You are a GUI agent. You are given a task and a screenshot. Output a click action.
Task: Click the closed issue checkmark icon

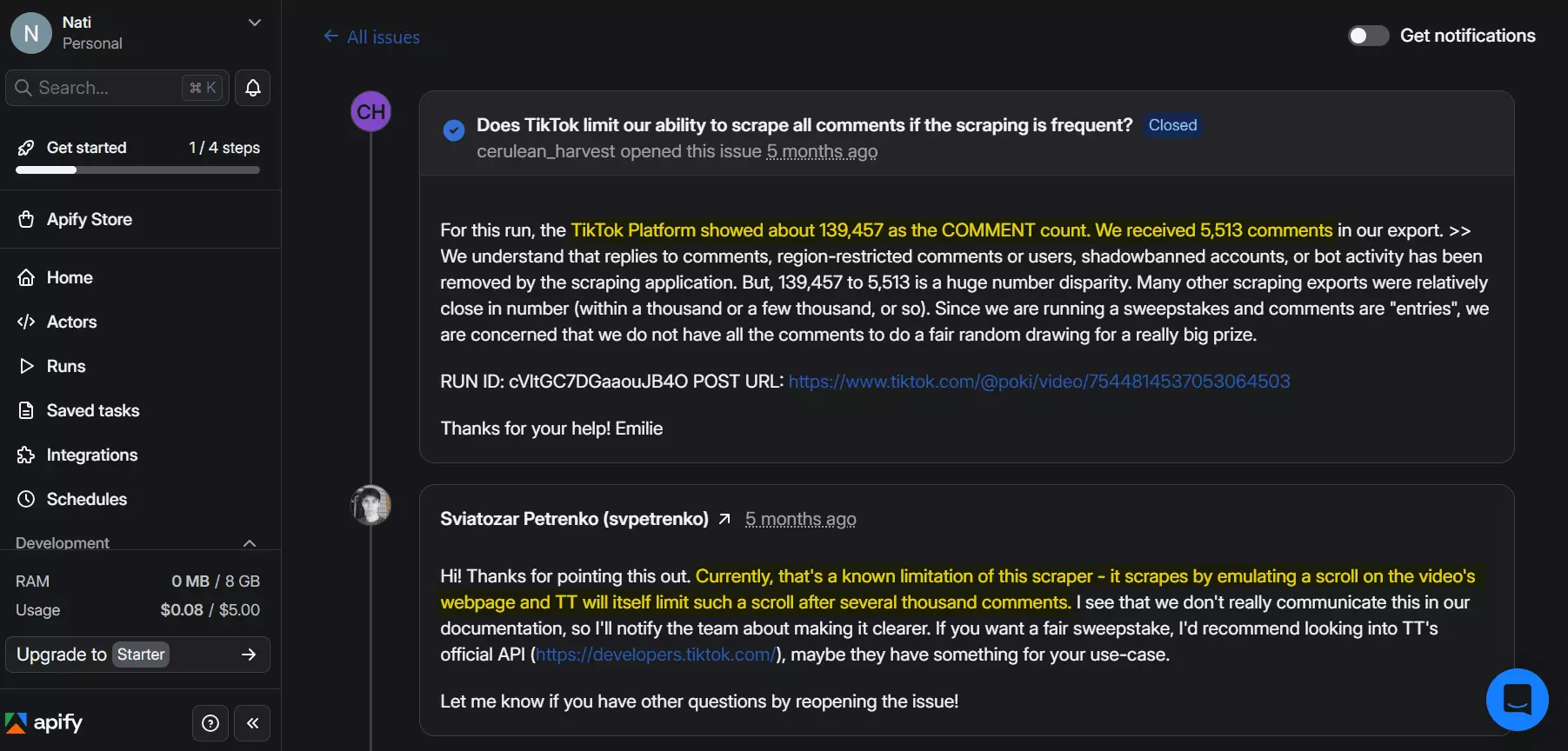click(x=454, y=130)
